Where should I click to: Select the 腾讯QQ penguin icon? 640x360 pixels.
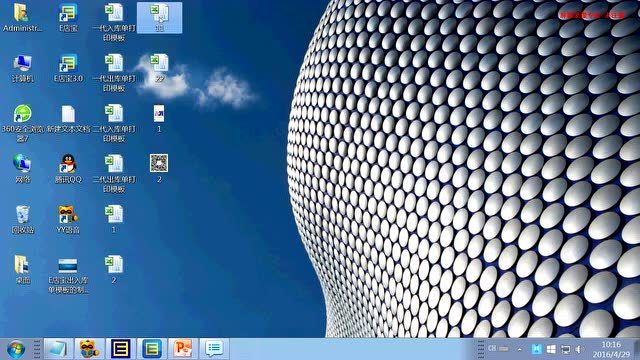pyautogui.click(x=68, y=169)
